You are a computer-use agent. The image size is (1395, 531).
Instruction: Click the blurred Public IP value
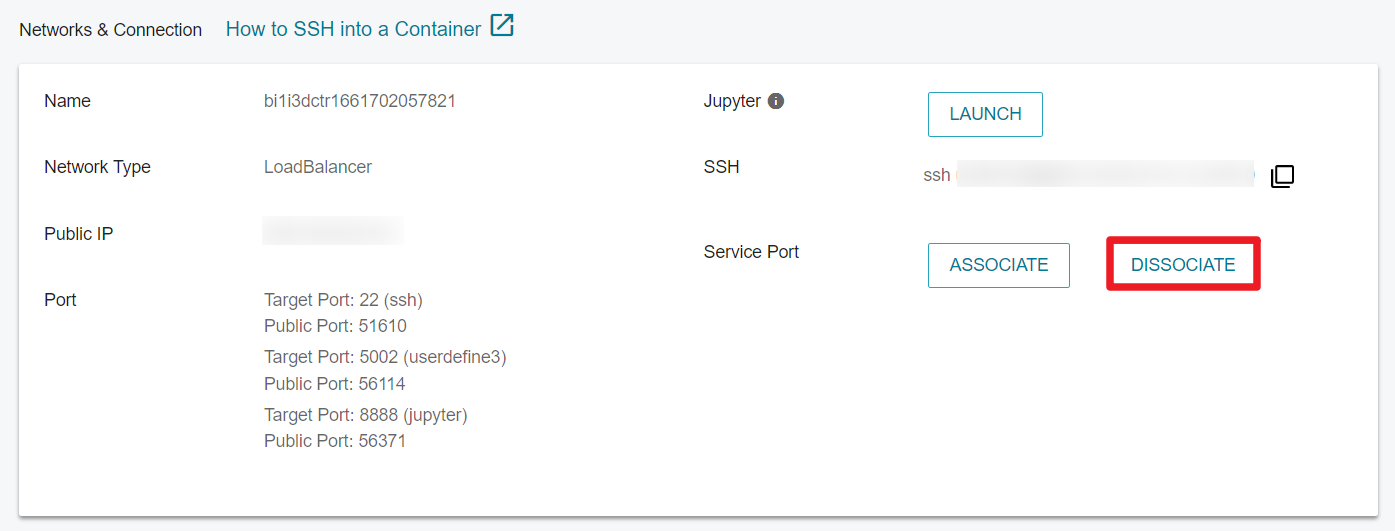pyautogui.click(x=333, y=231)
